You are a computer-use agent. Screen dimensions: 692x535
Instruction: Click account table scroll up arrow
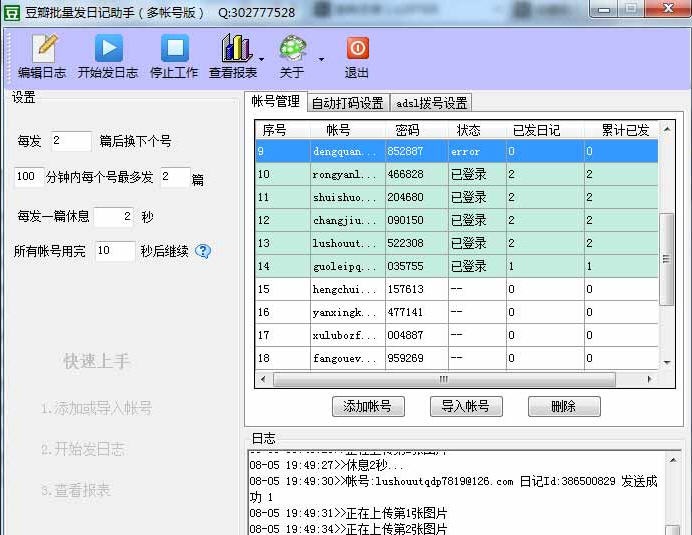coord(667,129)
